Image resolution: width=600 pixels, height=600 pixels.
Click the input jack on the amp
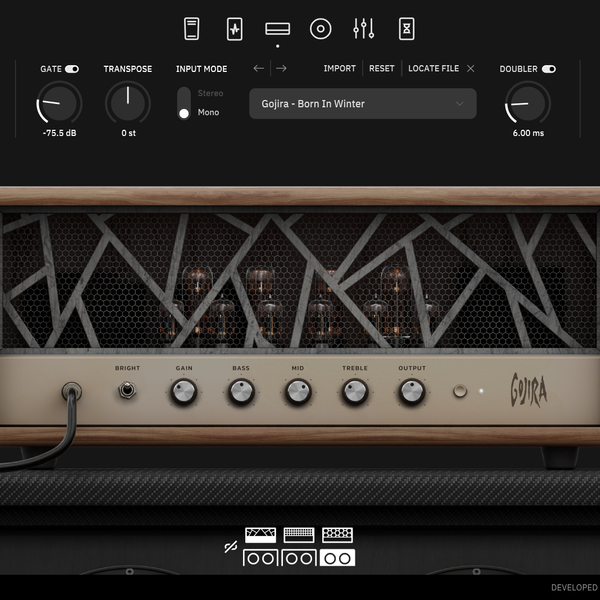pos(72,392)
